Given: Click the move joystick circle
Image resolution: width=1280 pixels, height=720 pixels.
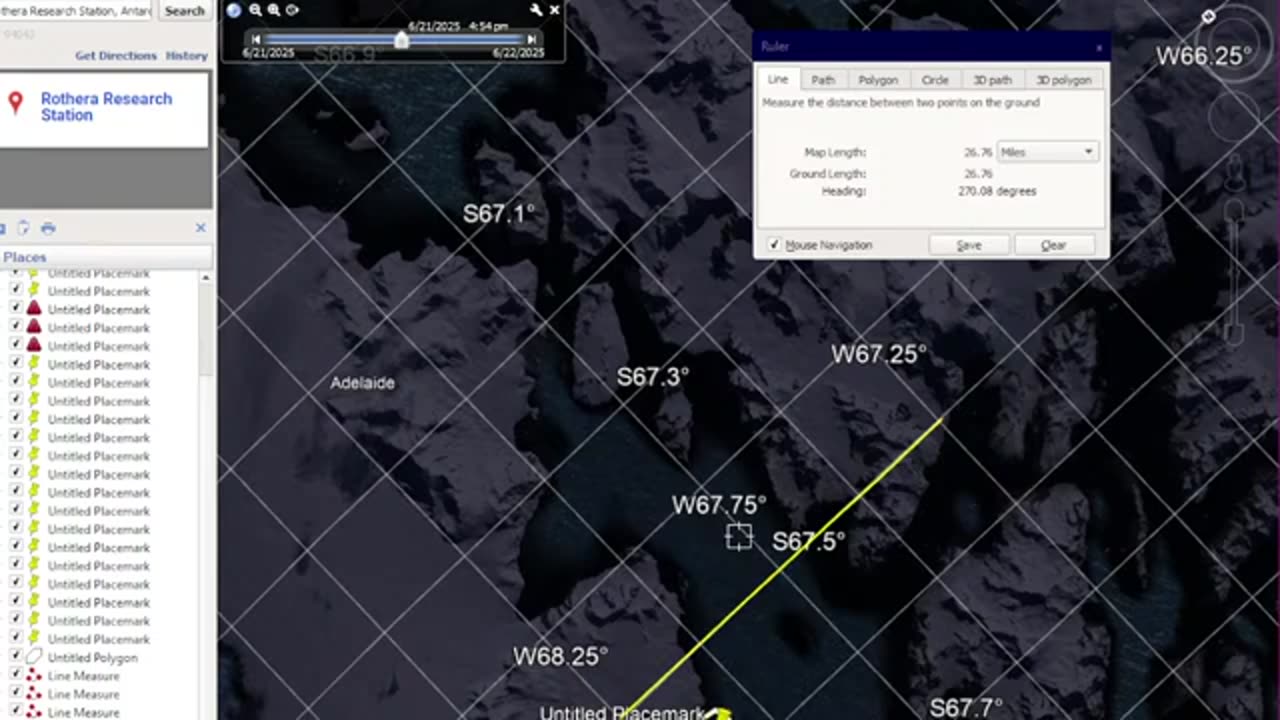Looking at the screenshot, I should 1235,117.
